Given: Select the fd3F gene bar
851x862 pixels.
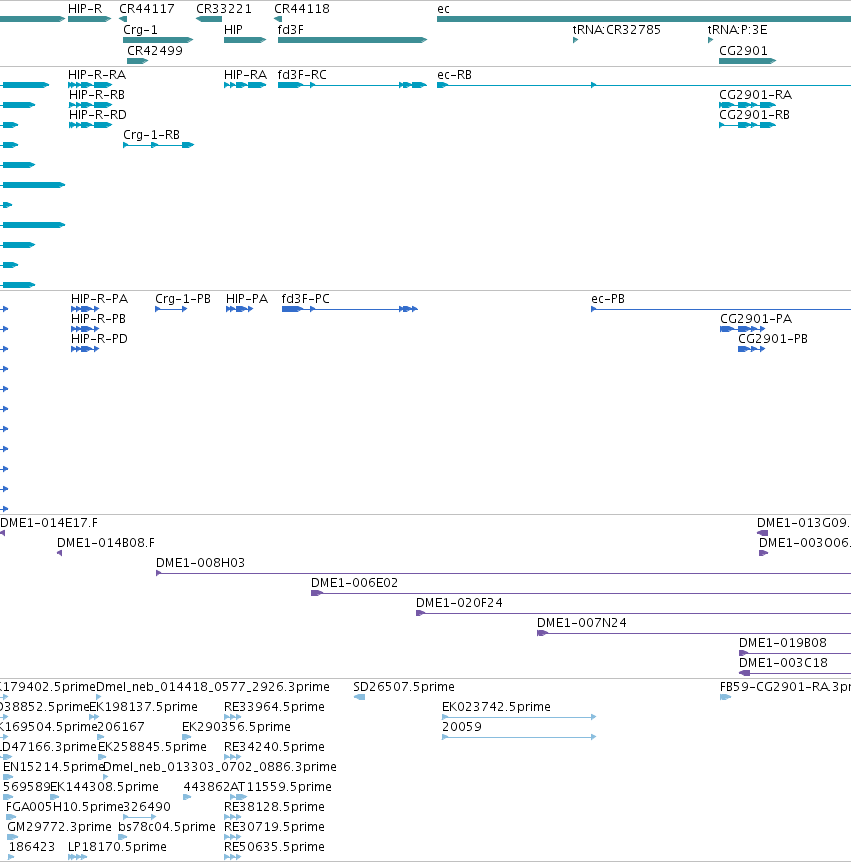Looking at the screenshot, I should coord(352,40).
